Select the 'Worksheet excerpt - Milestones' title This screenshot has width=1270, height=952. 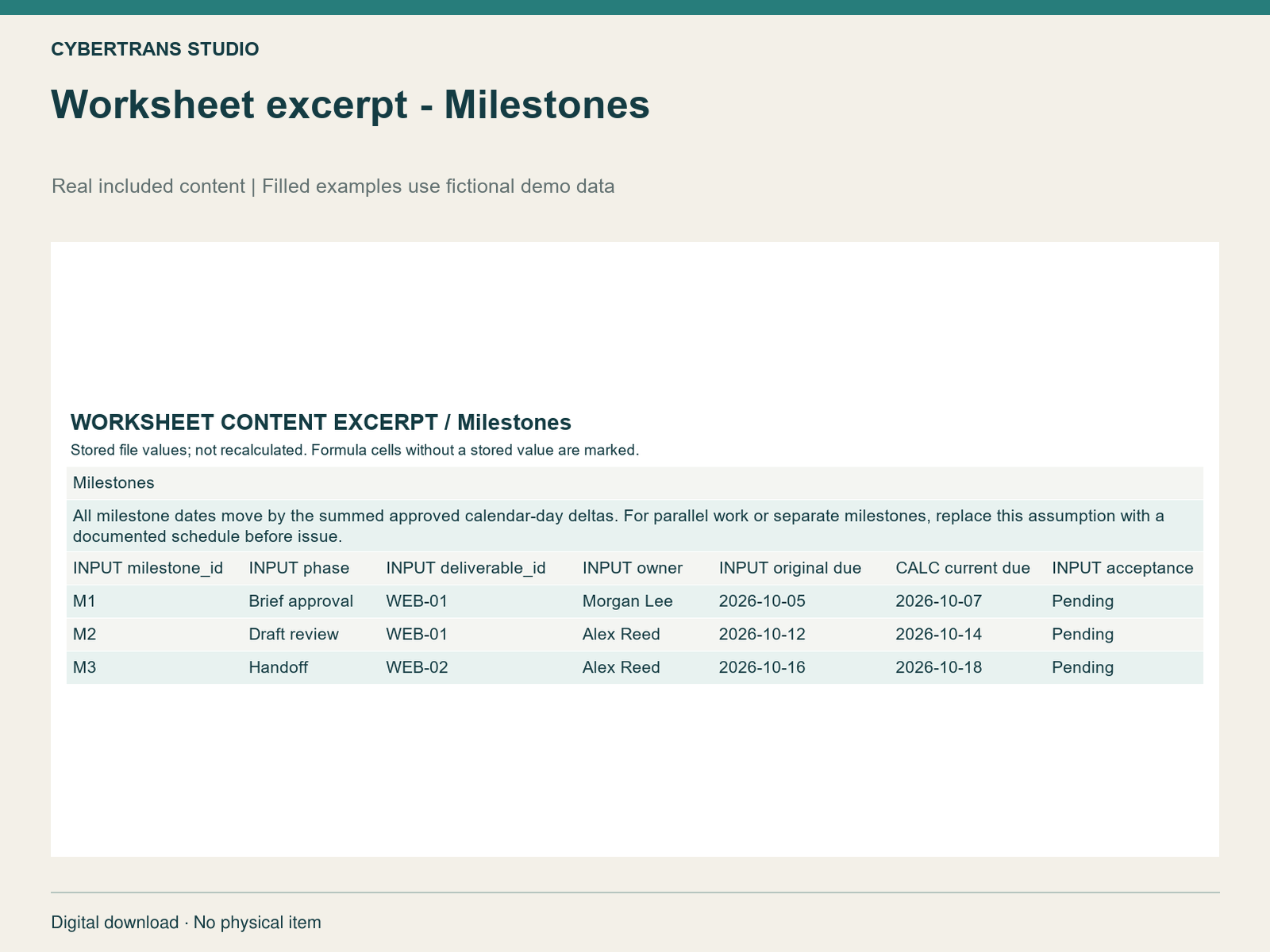pyautogui.click(x=350, y=105)
